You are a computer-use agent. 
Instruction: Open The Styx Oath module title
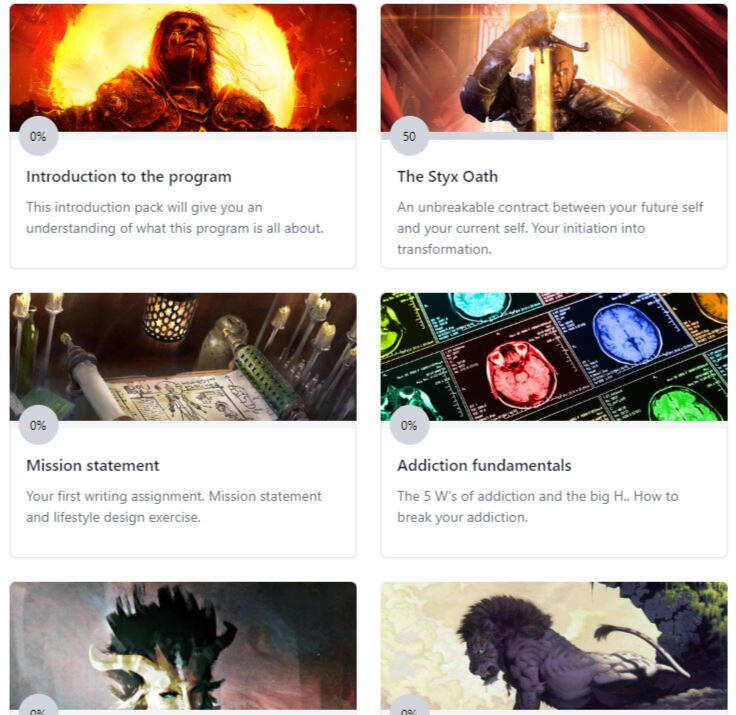tap(447, 177)
